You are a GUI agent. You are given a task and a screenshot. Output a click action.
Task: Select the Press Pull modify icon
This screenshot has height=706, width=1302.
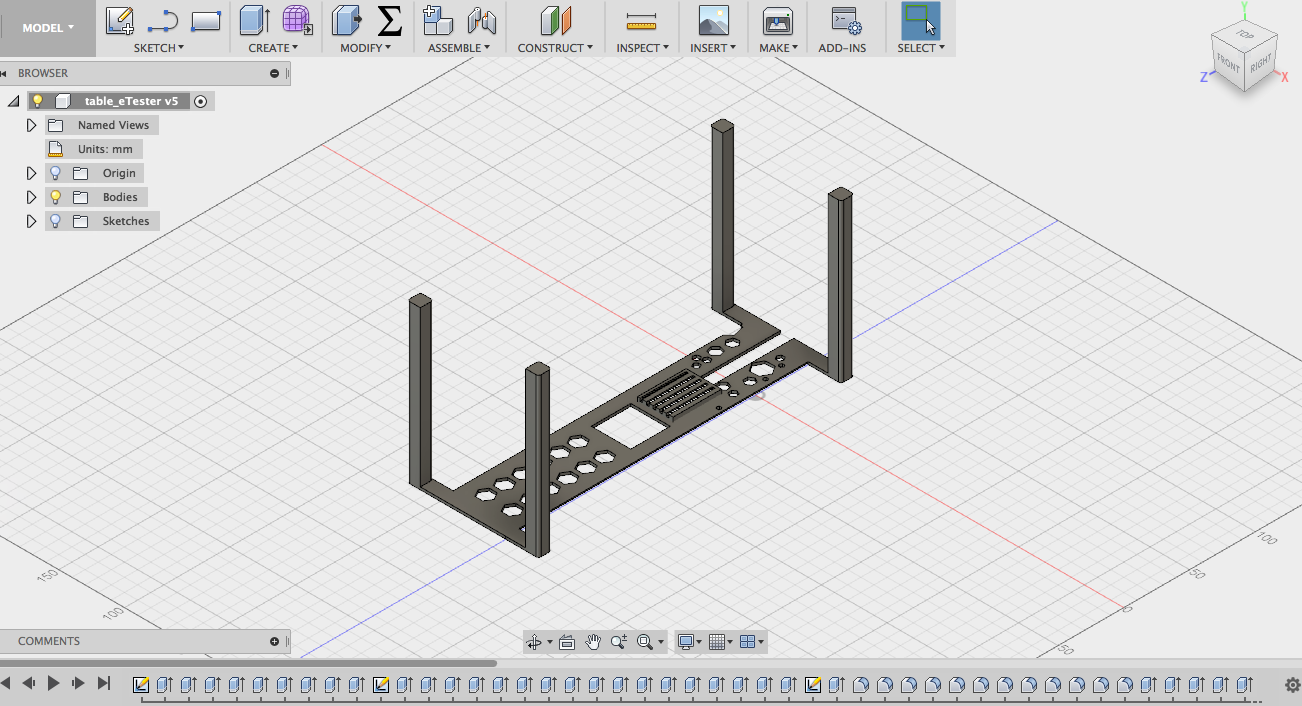tap(346, 20)
